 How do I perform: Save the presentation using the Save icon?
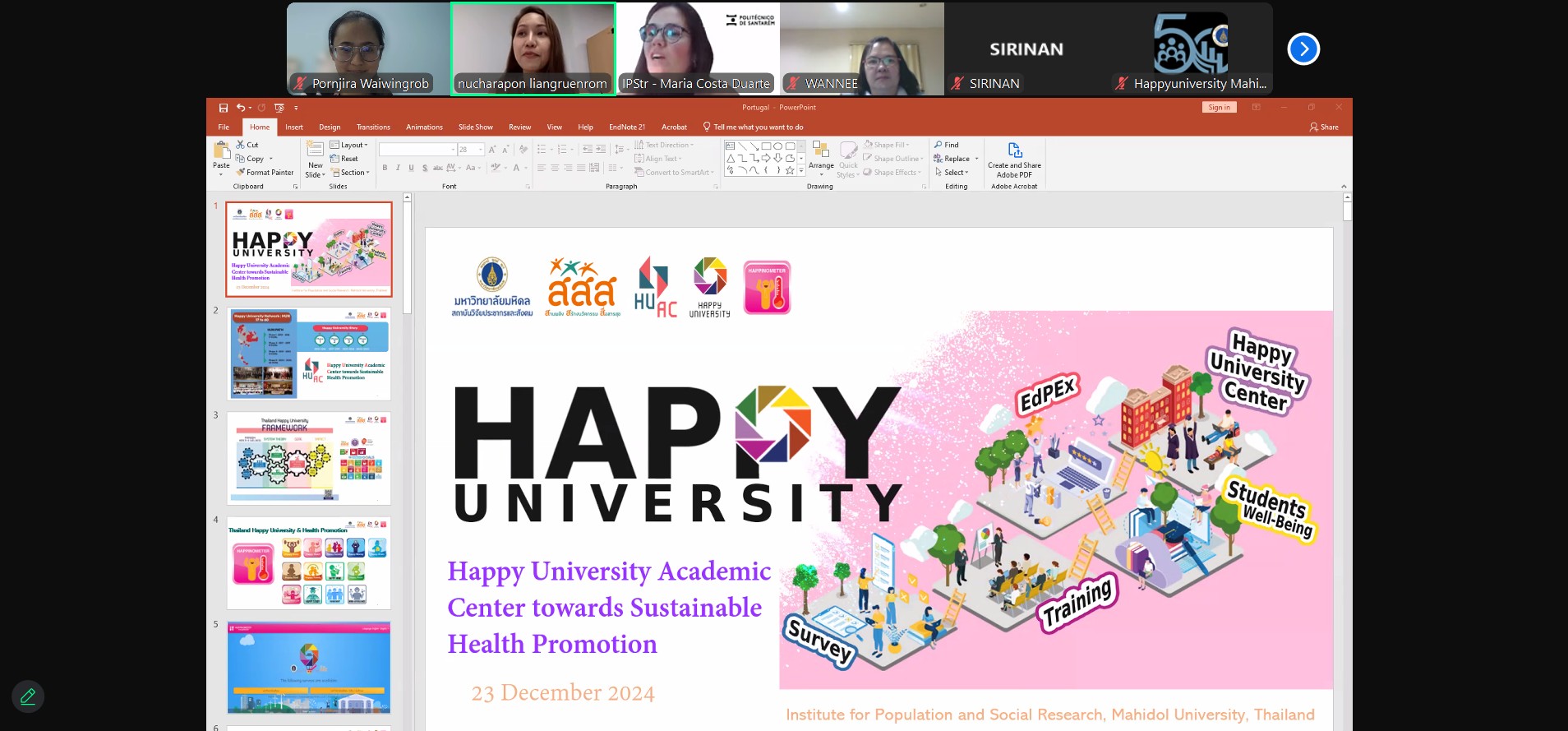(x=224, y=108)
